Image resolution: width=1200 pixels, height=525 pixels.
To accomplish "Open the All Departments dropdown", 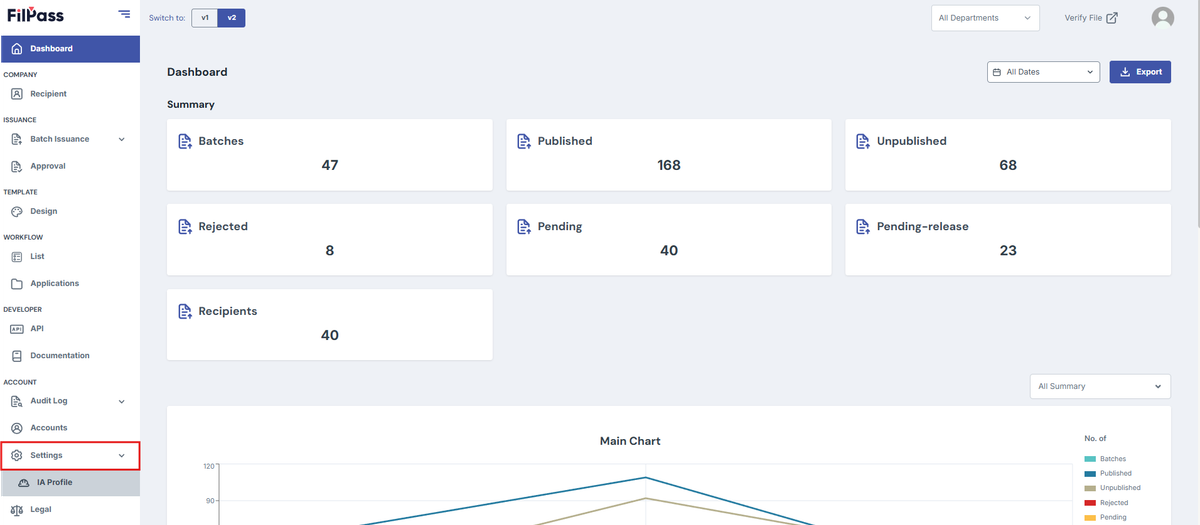I will [x=985, y=18].
